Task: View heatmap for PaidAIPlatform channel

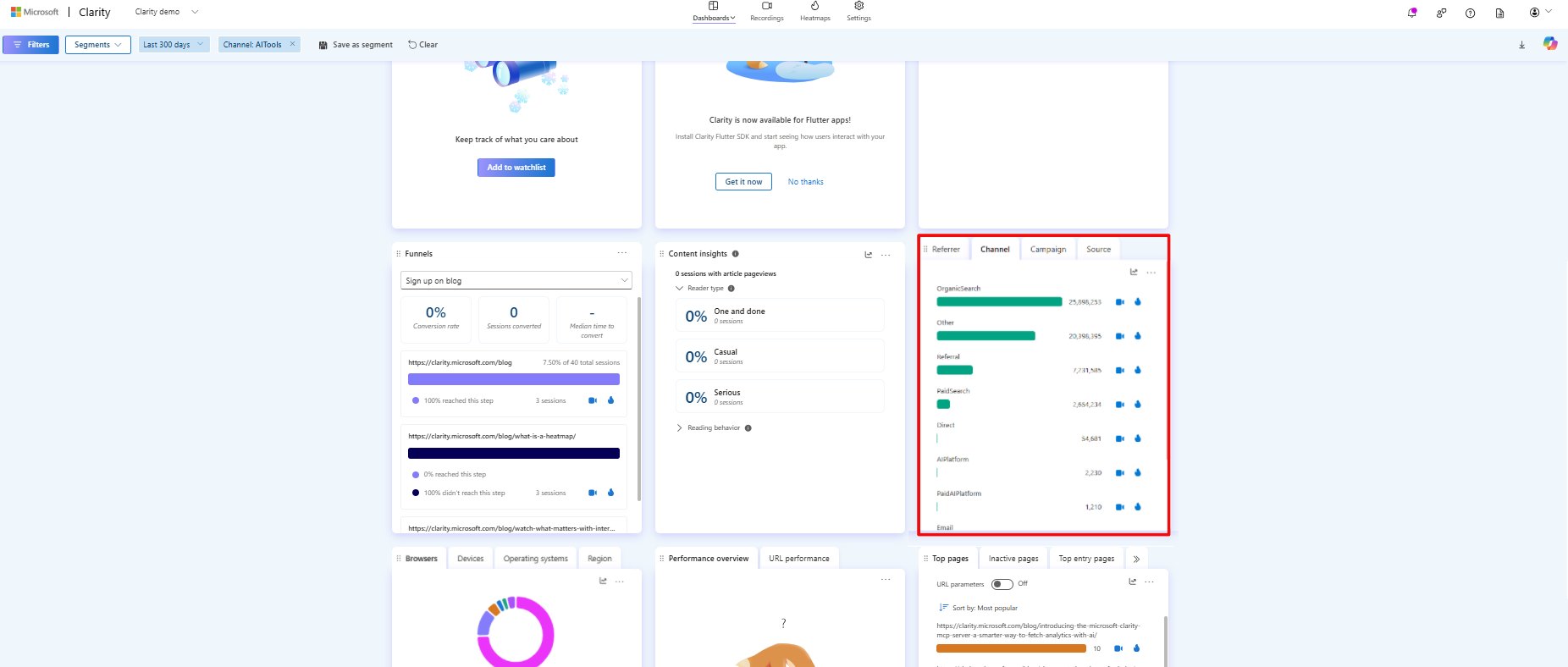Action: 1138,507
